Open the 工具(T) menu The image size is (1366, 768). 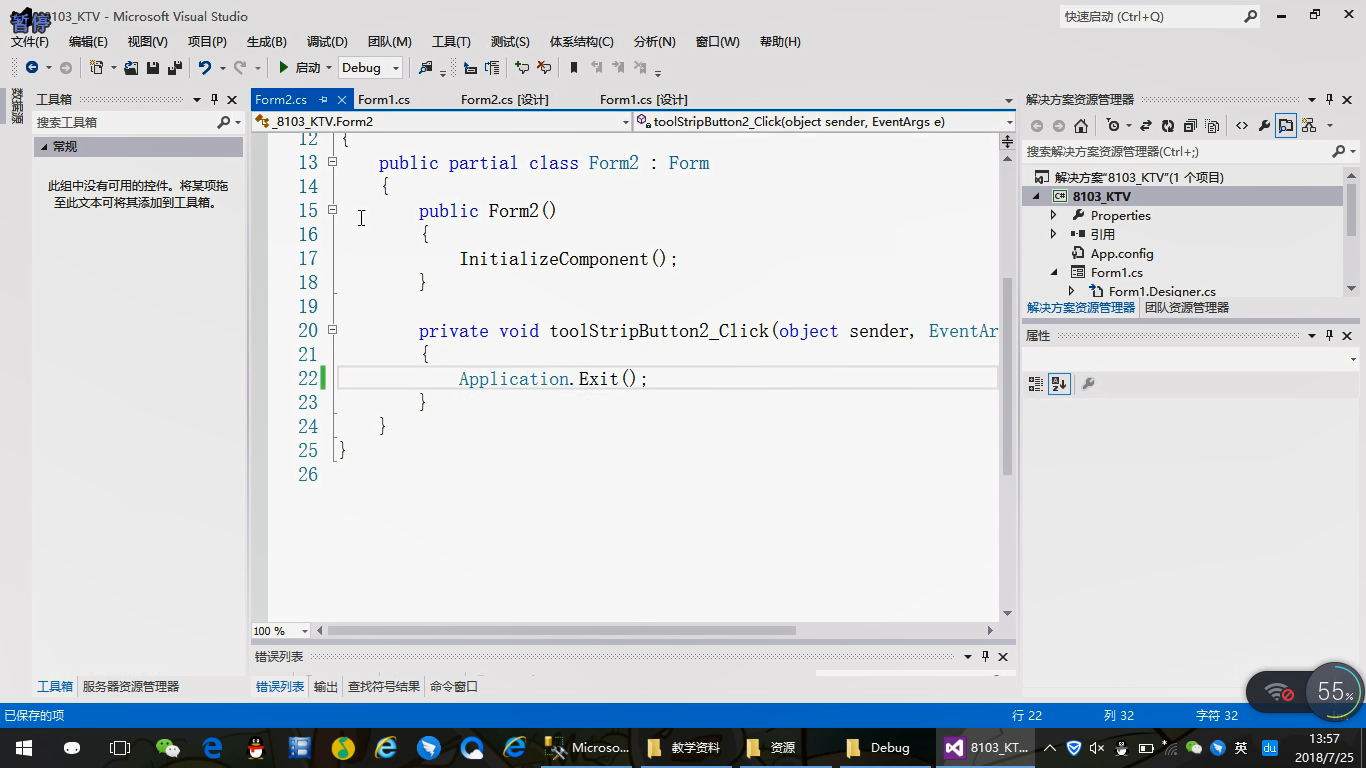[x=451, y=41]
